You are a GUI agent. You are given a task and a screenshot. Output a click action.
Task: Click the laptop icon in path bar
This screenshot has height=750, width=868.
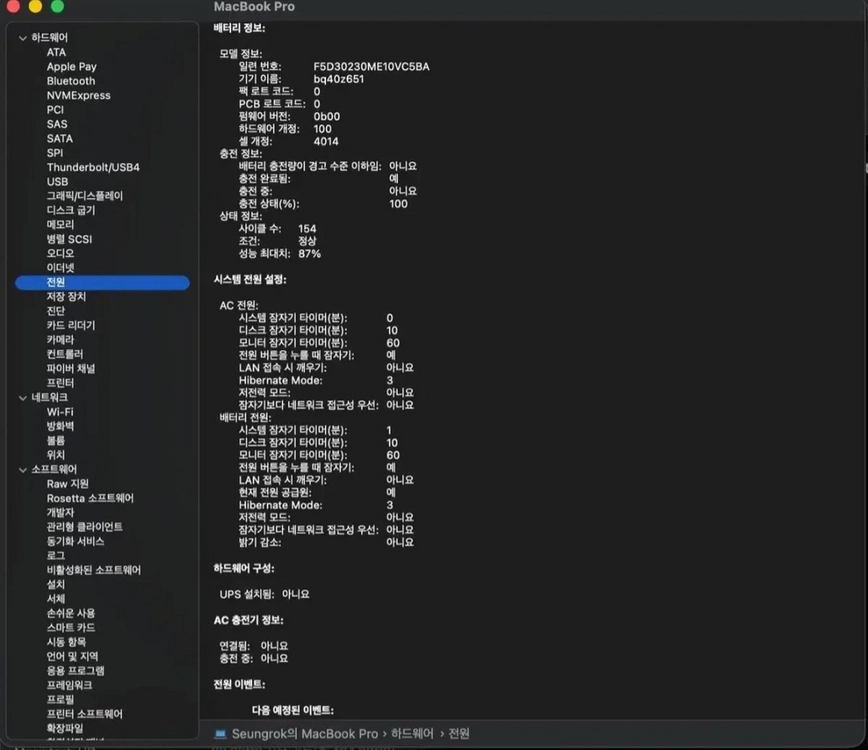[220, 734]
